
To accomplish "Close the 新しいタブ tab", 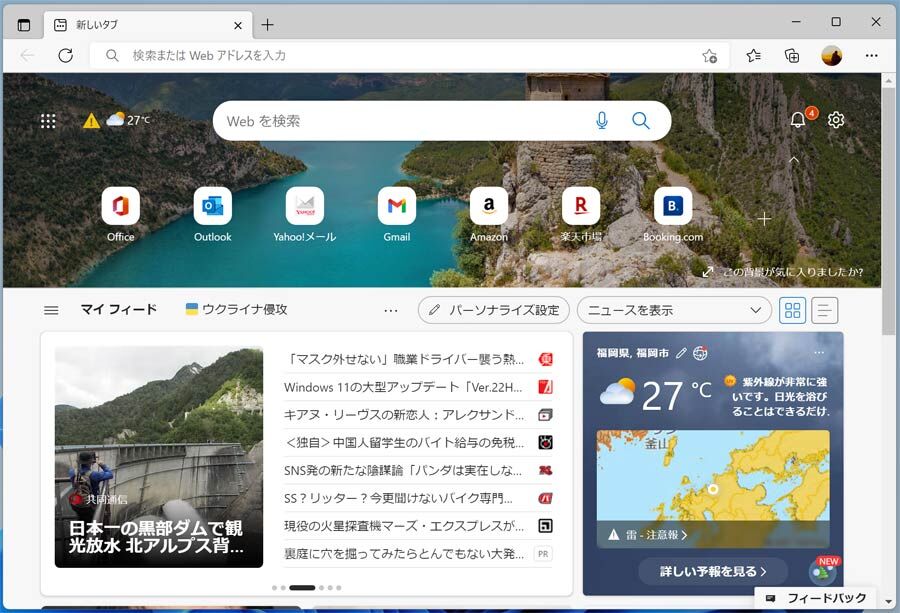I will click(x=238, y=25).
